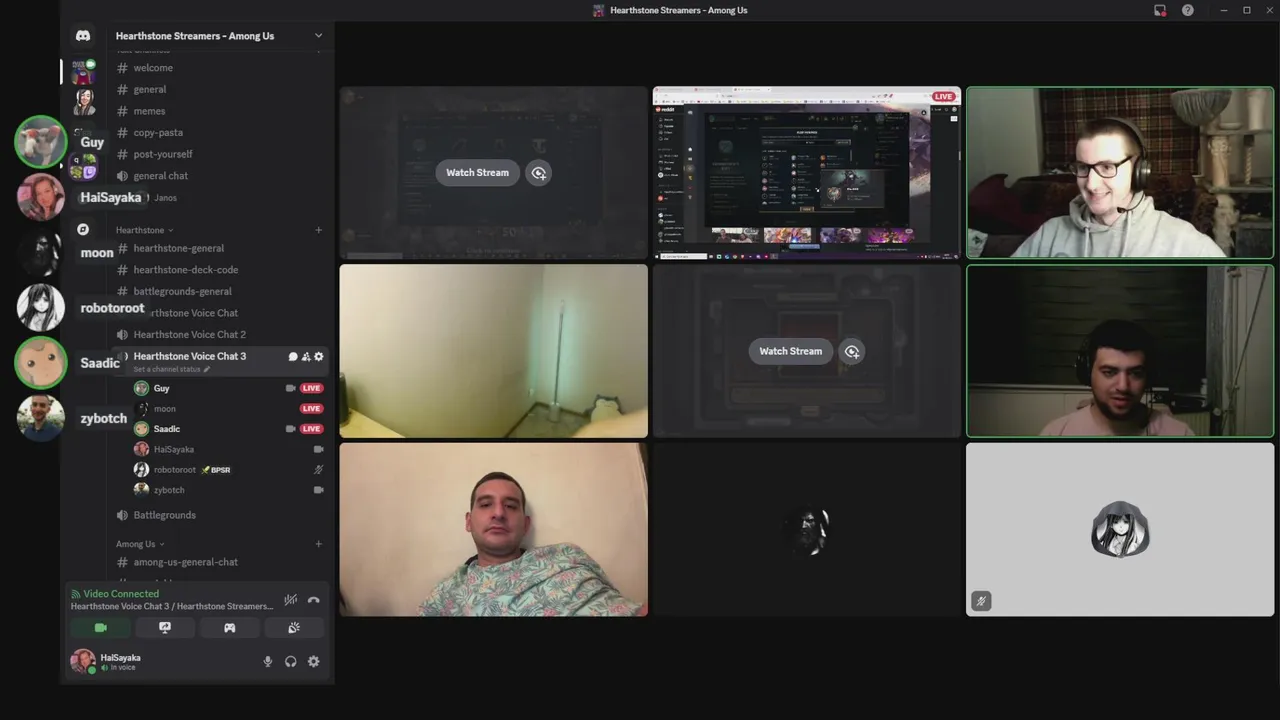Deafen using the headphones icon
Image resolution: width=1280 pixels, height=720 pixels.
291,661
